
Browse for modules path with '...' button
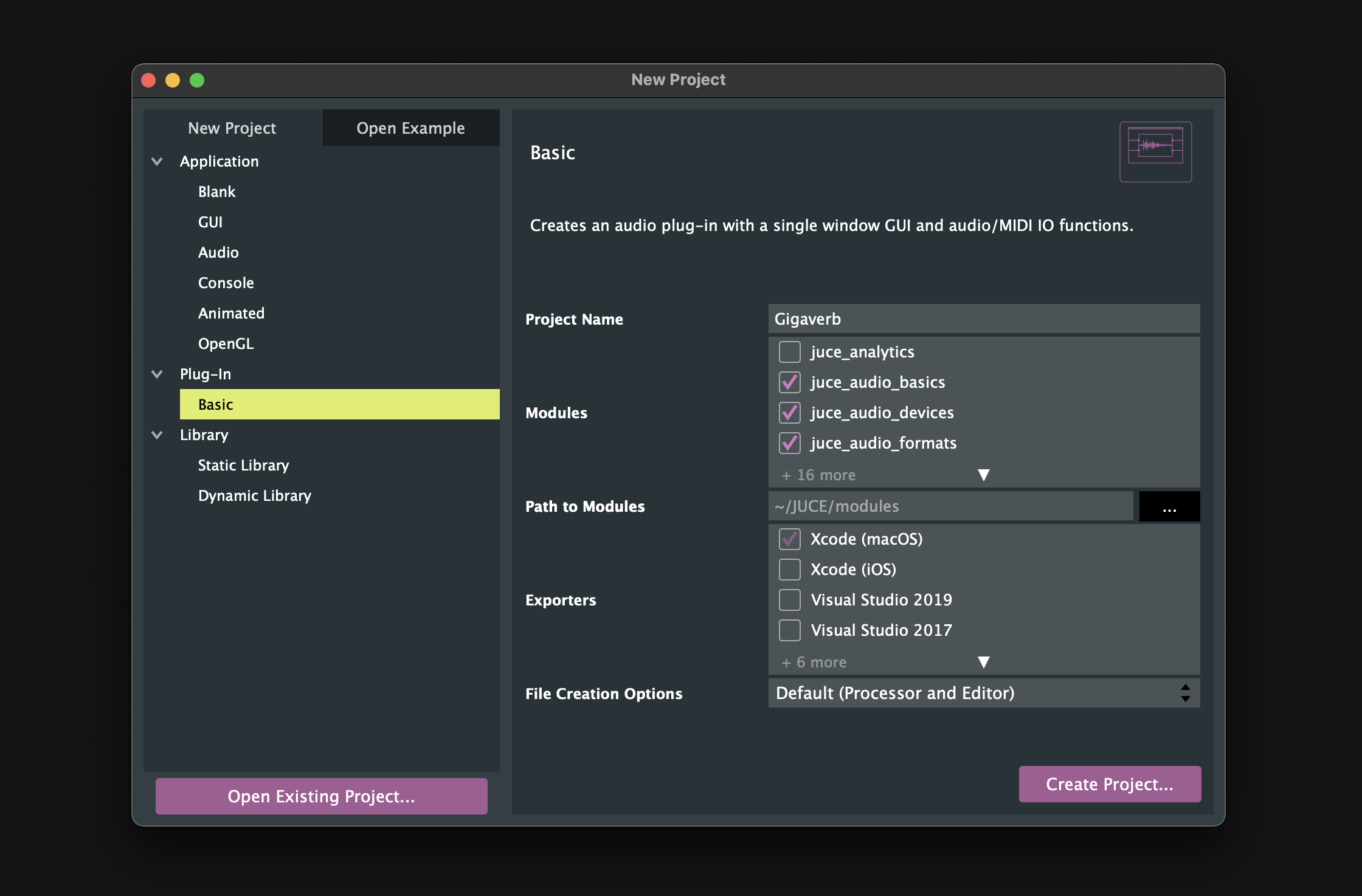pyautogui.click(x=1169, y=506)
